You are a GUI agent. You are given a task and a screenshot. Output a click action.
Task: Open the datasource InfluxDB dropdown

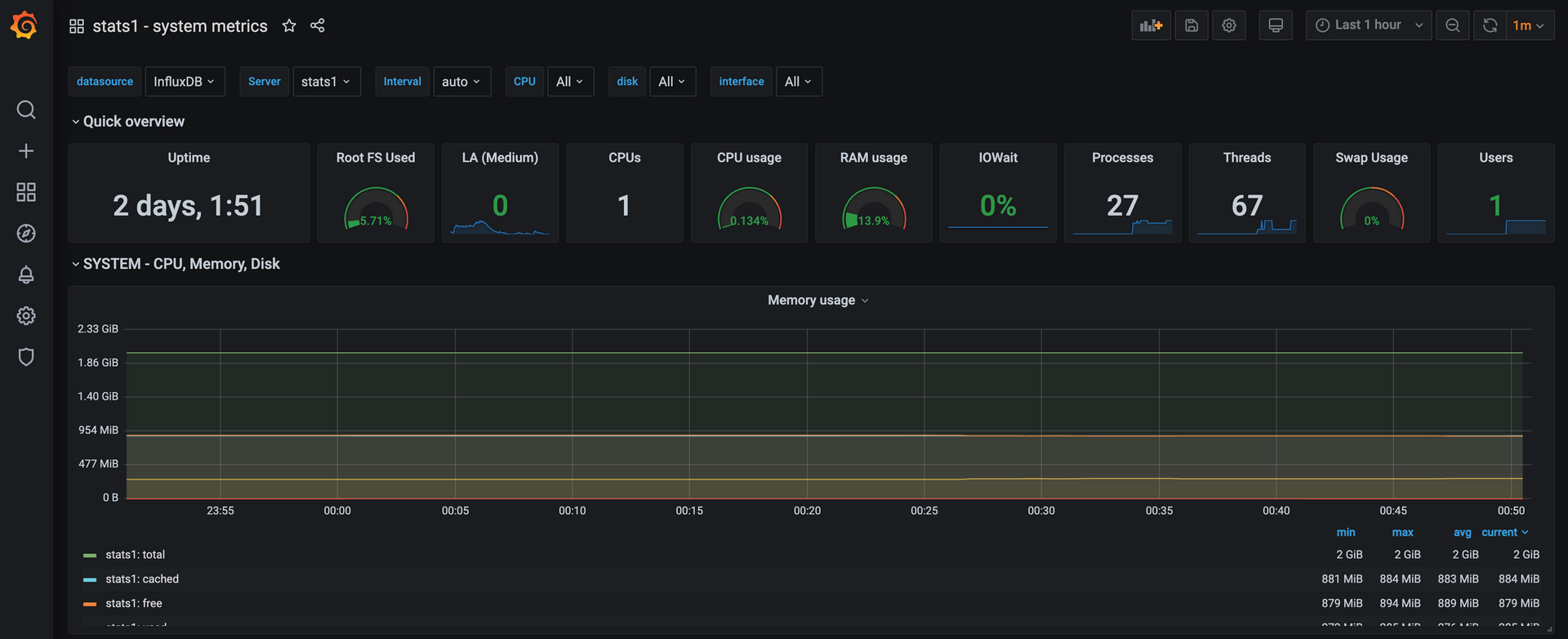pyautogui.click(x=185, y=82)
